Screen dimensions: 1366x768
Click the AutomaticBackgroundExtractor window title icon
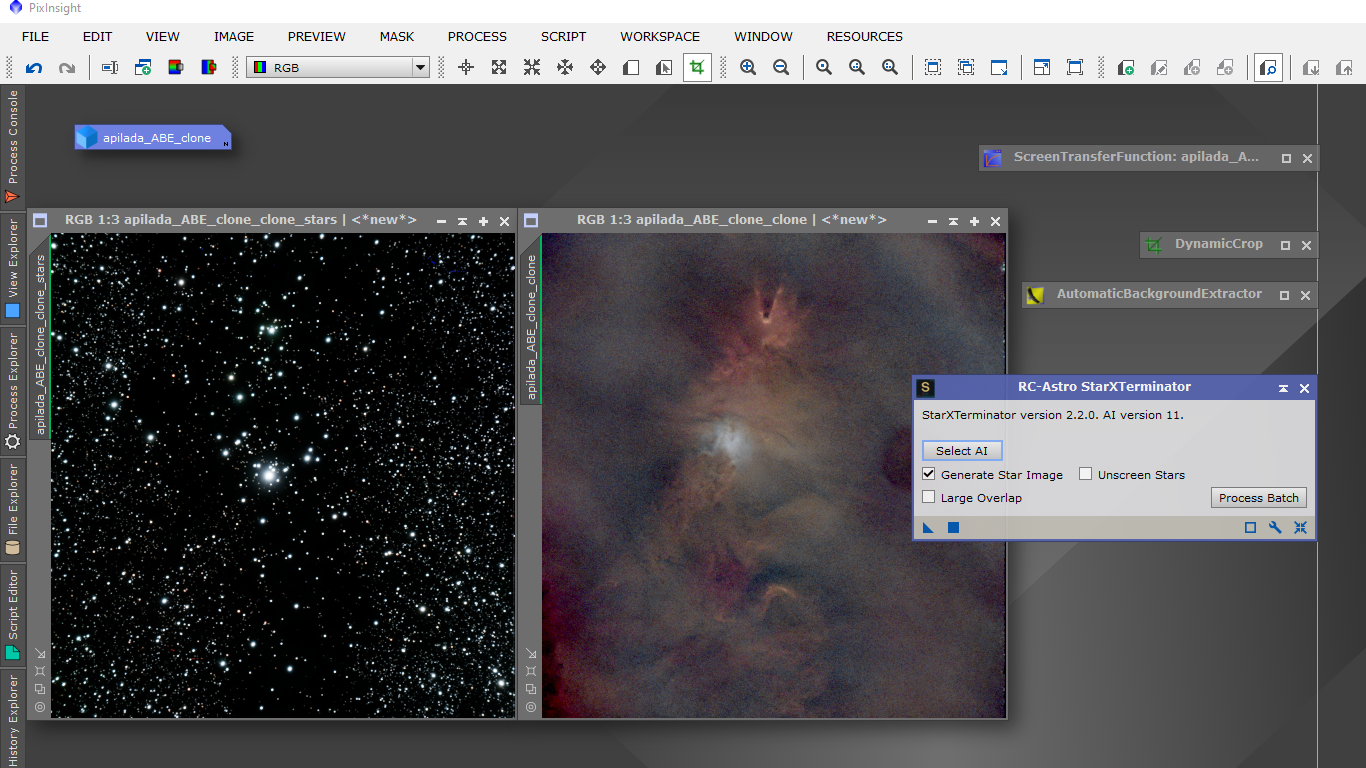pyautogui.click(x=1036, y=295)
